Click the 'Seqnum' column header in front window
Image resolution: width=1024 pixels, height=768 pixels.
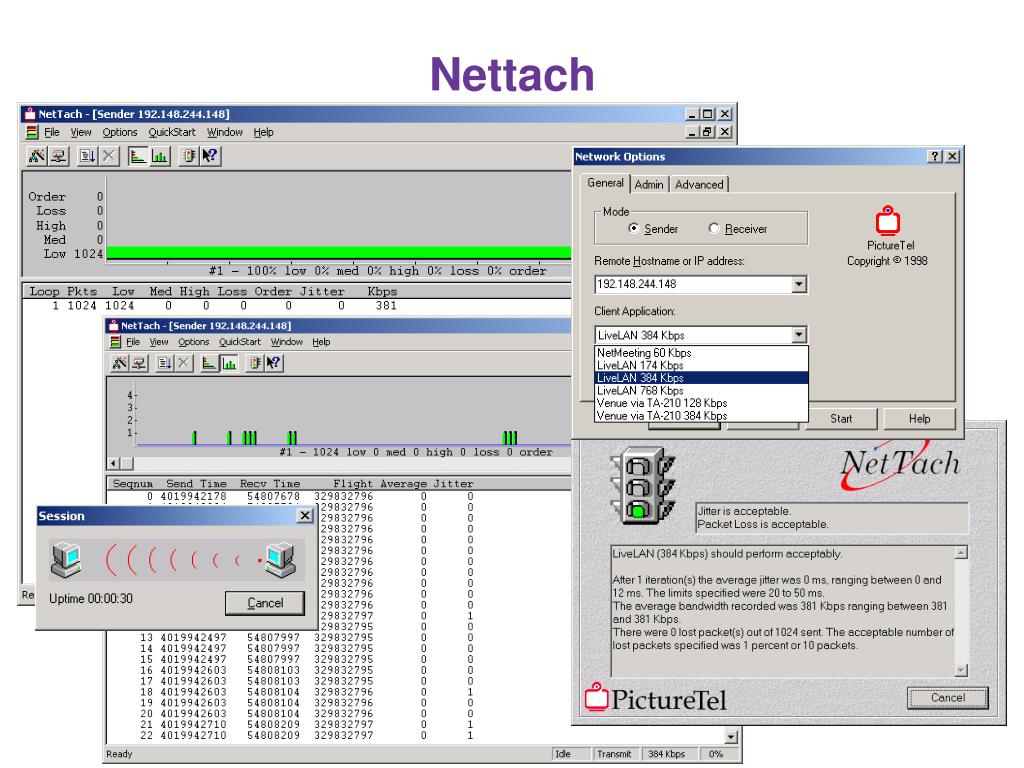(133, 484)
